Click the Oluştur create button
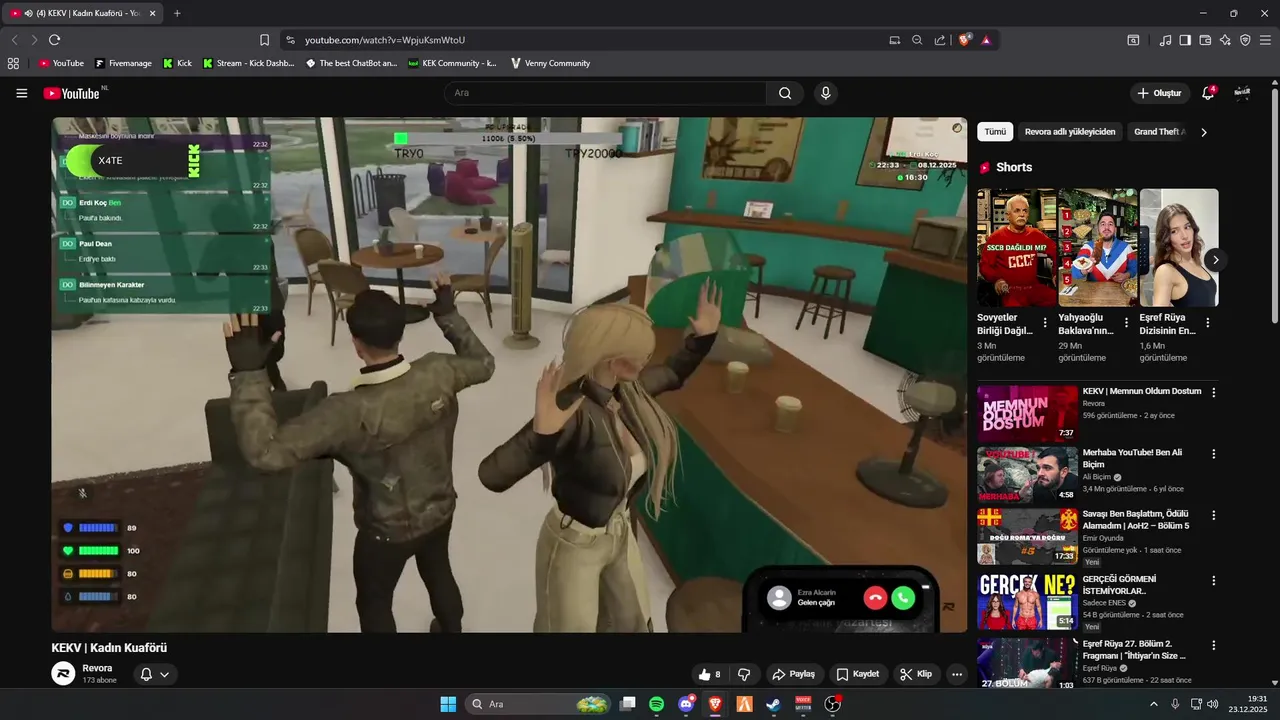1280x720 pixels. pos(1160,93)
